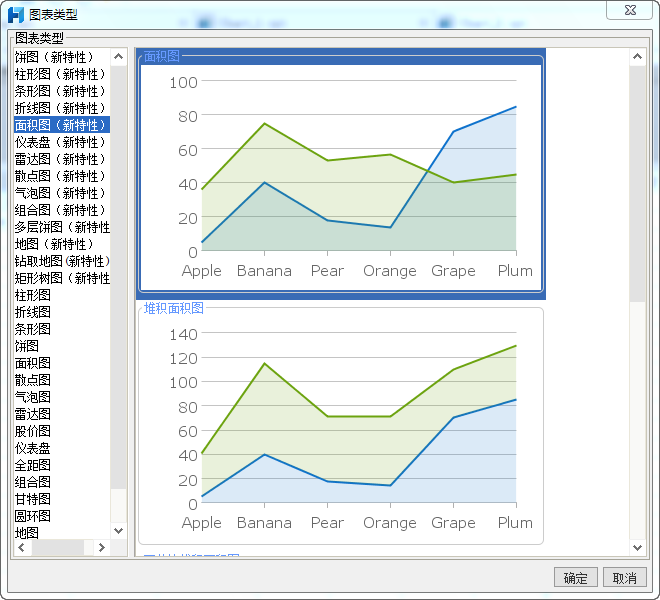Select plain 雷达图 list item
The height and width of the screenshot is (600, 660).
[x=62, y=414]
